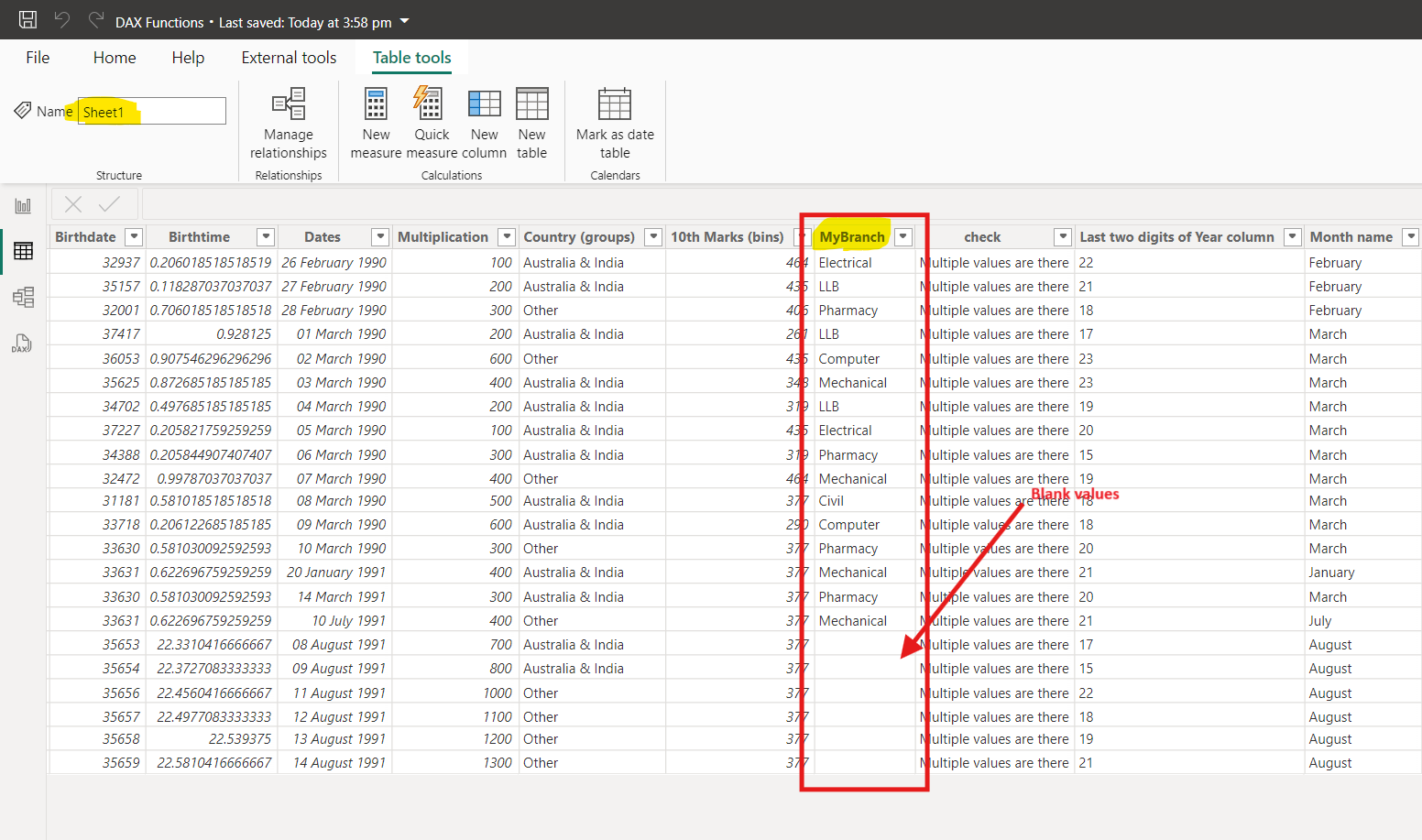Expand the Birthdate column filter dropdown
This screenshot has height=840, width=1422.
click(x=134, y=237)
